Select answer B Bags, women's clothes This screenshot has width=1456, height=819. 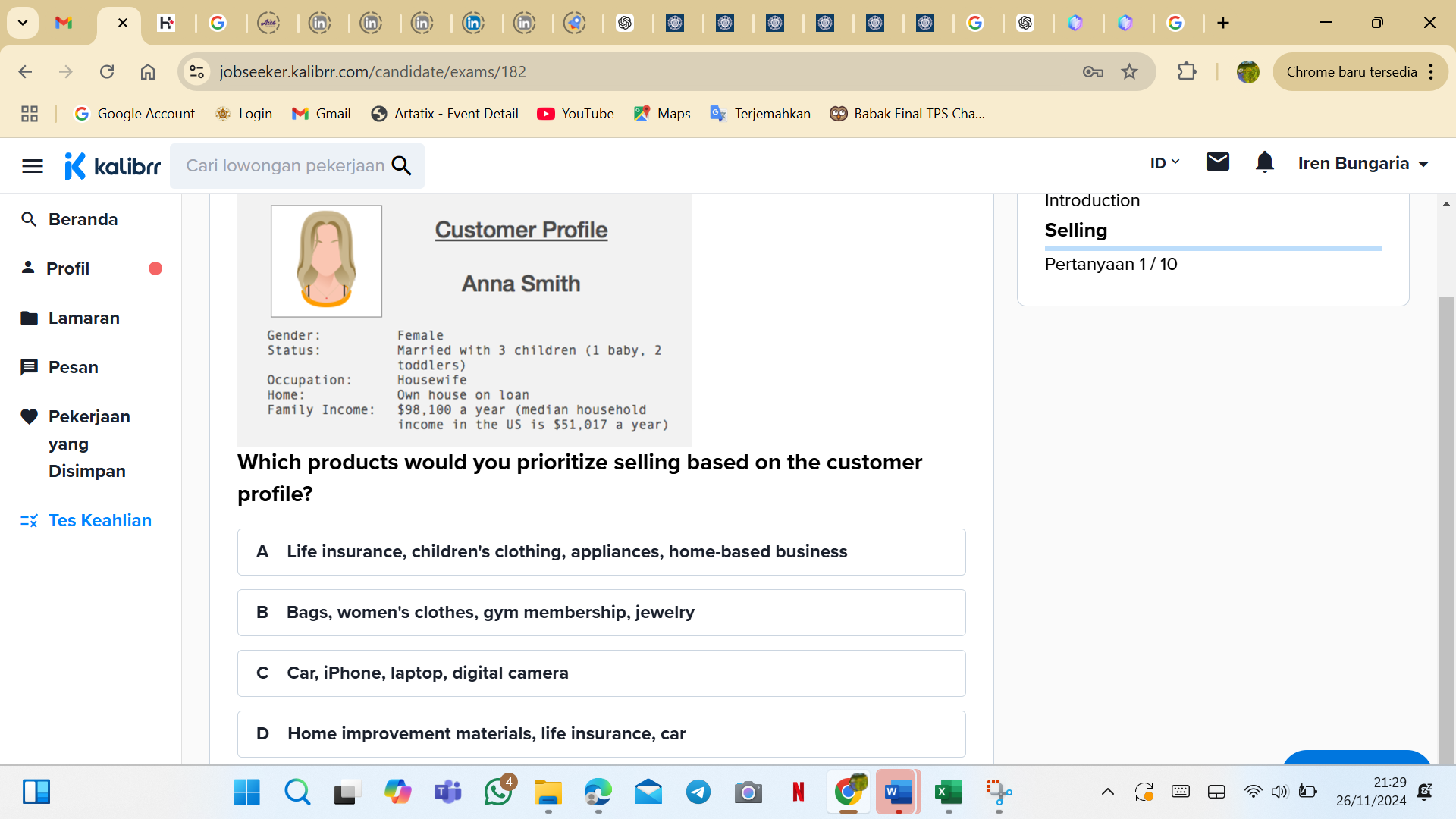[x=601, y=613]
